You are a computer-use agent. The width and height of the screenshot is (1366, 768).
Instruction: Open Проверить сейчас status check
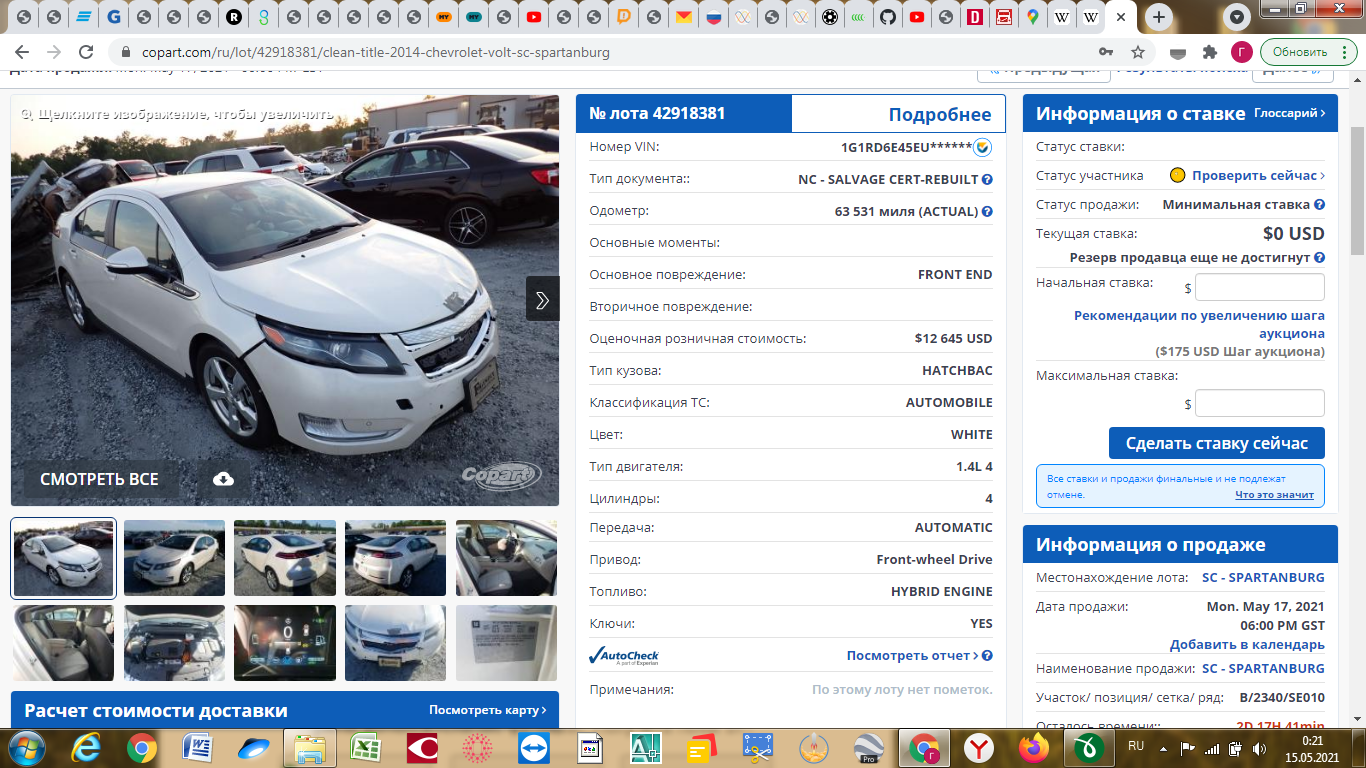1257,176
